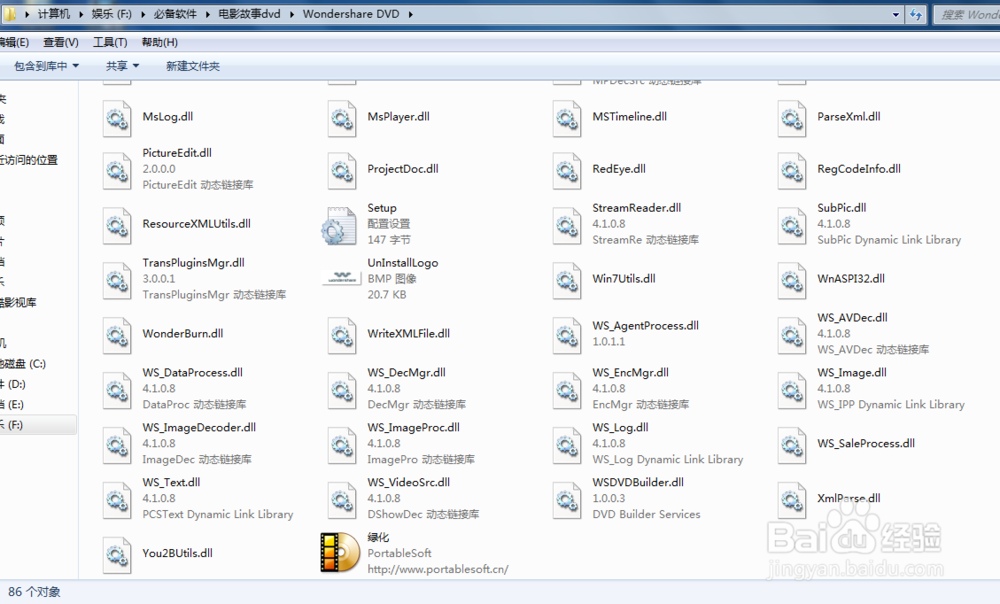
Task: Click the WS_Log.dll file name
Action: [x=620, y=427]
